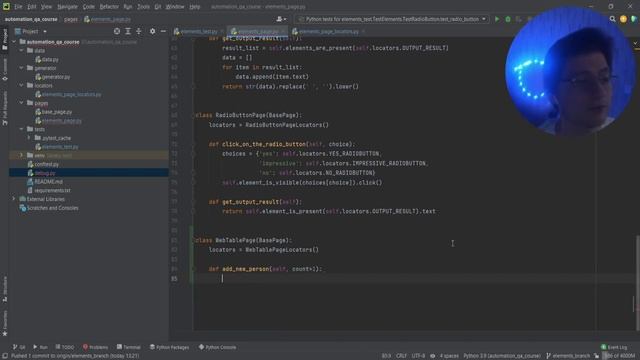Open the Git tool window
This screenshot has width=640, height=360.
(19, 347)
